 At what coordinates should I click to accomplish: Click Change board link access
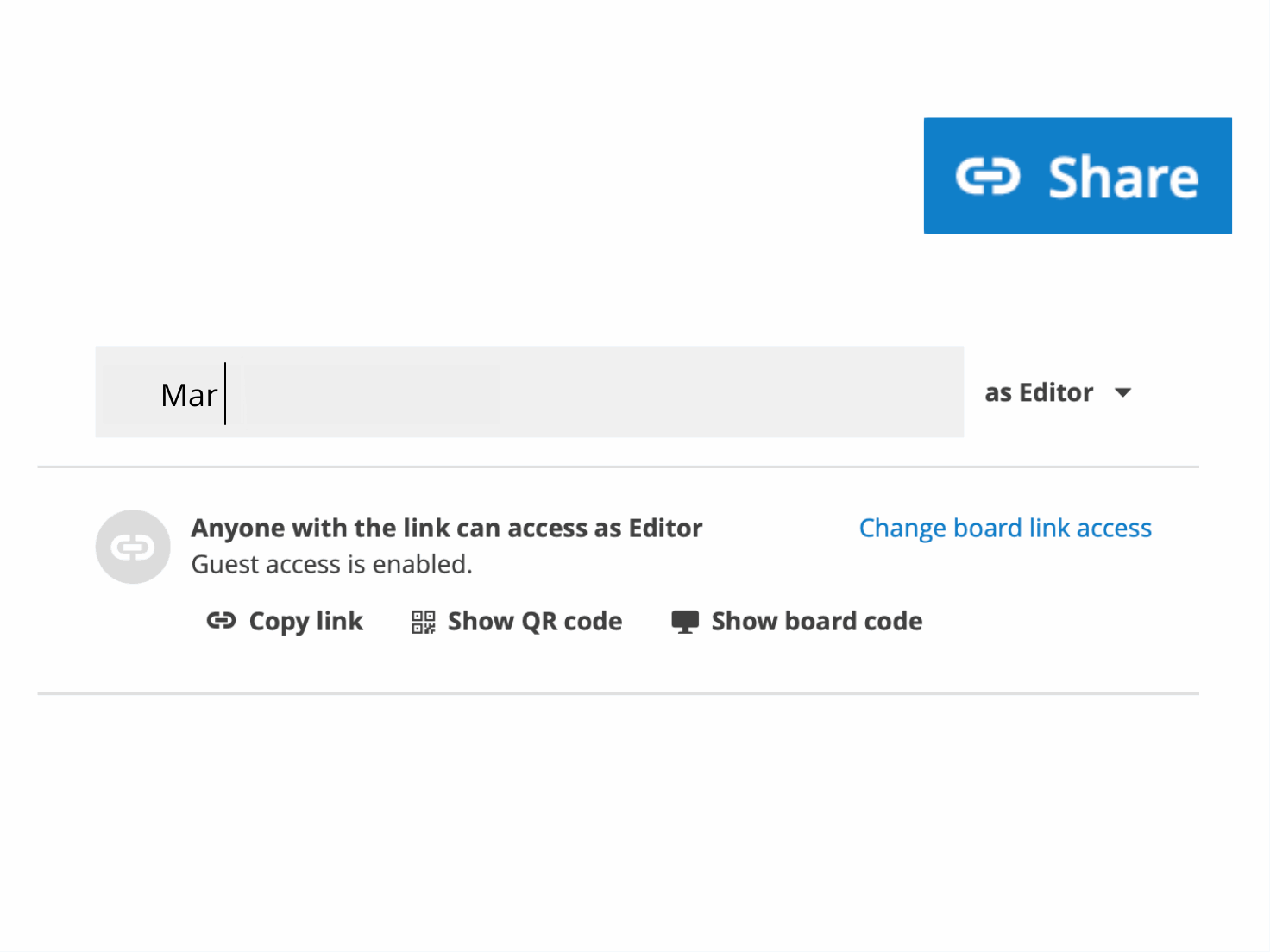coord(1004,527)
